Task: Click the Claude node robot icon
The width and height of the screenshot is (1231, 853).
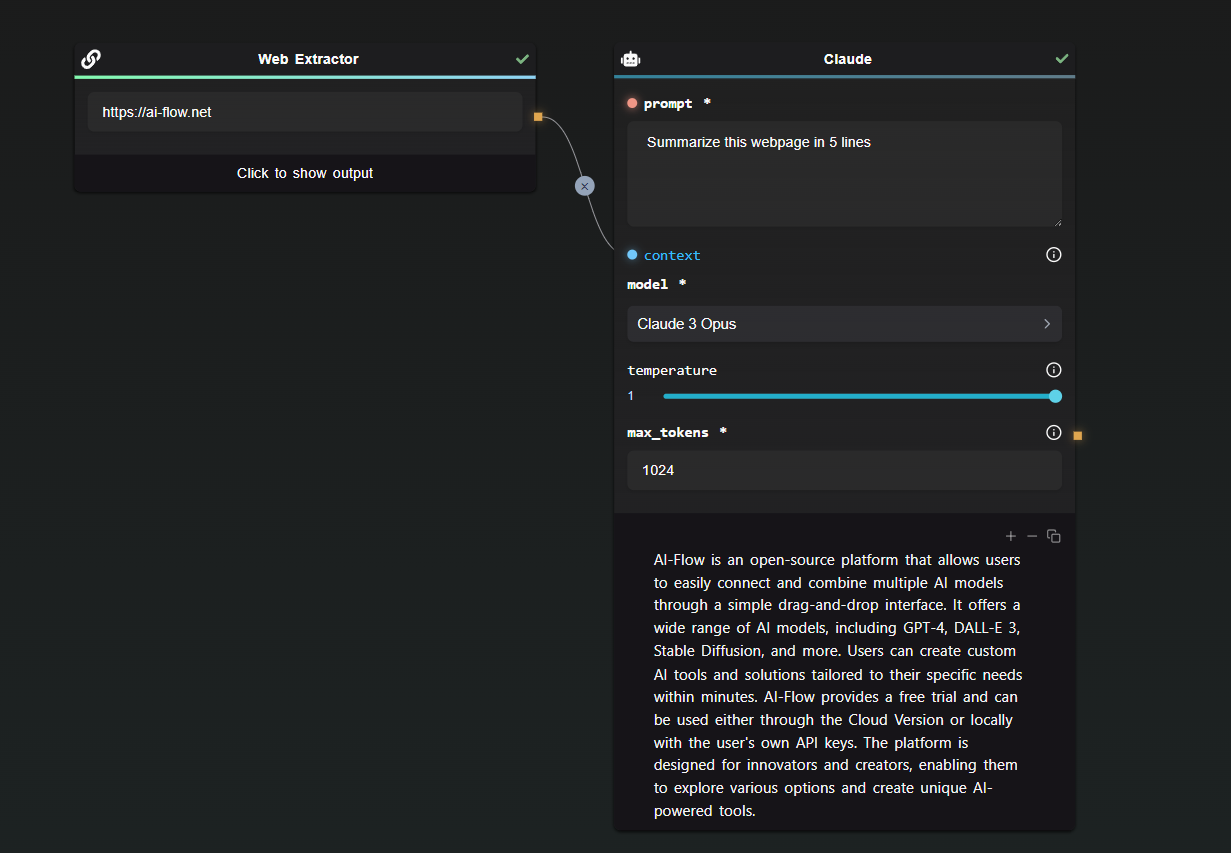Action: (630, 59)
